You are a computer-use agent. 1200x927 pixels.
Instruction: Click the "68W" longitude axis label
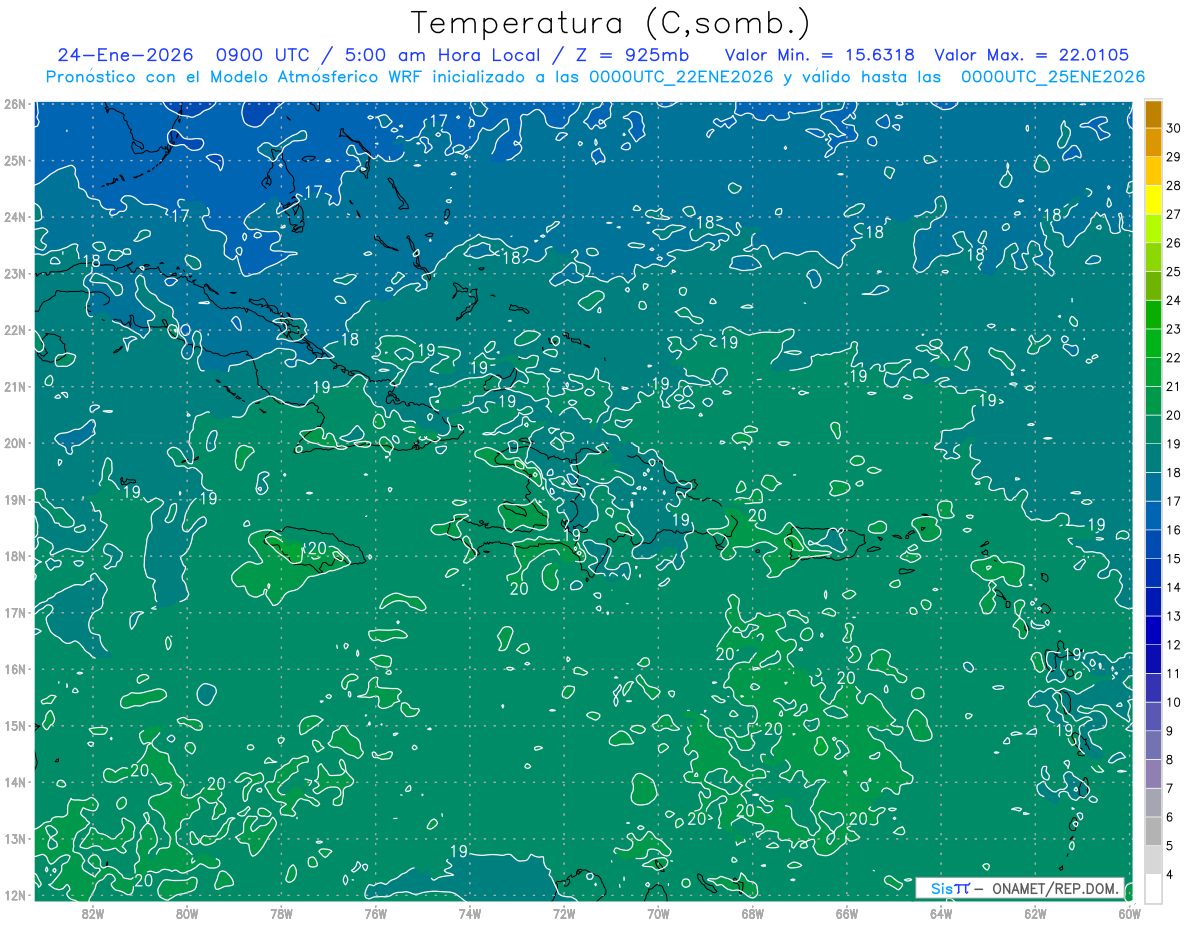[x=753, y=912]
